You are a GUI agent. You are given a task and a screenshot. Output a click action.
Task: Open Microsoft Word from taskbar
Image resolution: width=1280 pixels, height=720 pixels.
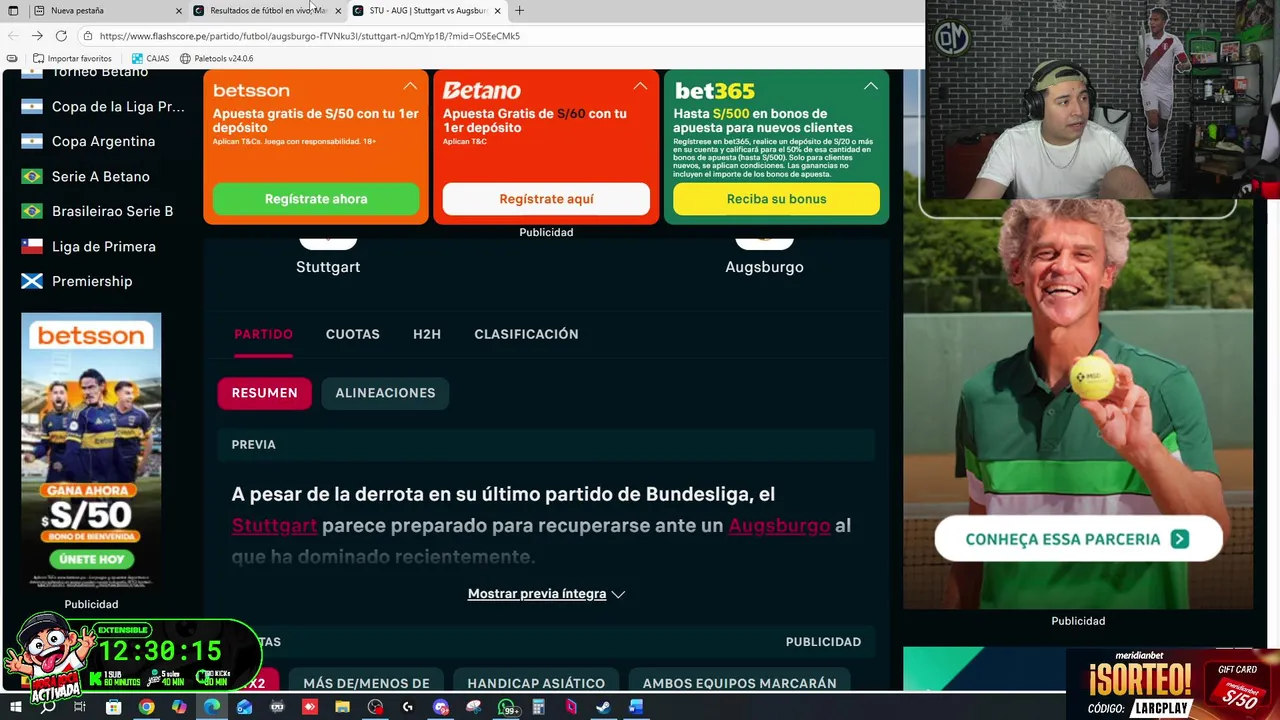point(635,707)
